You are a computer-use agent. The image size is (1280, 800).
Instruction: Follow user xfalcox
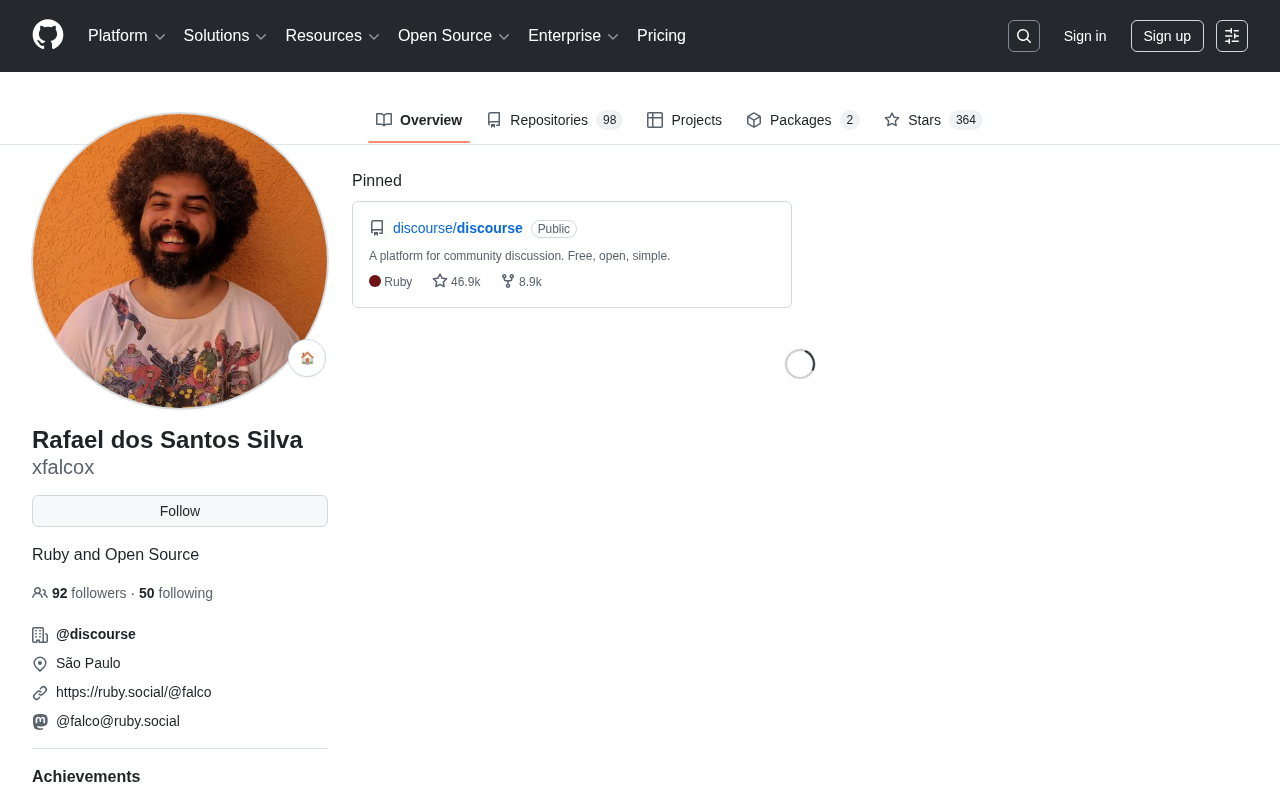tap(180, 511)
